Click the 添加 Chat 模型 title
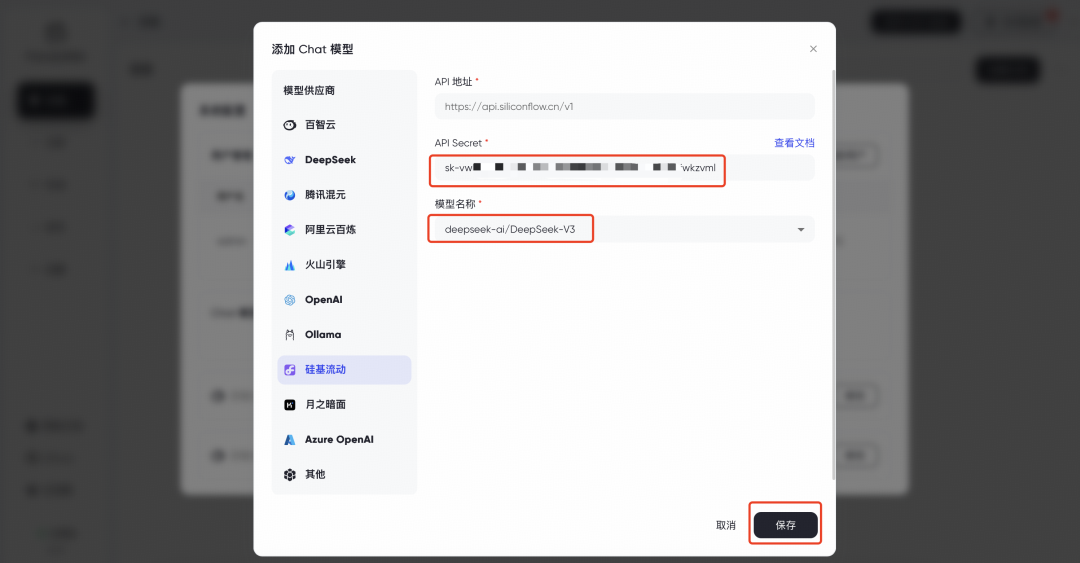This screenshot has height=563, width=1080. [313, 49]
